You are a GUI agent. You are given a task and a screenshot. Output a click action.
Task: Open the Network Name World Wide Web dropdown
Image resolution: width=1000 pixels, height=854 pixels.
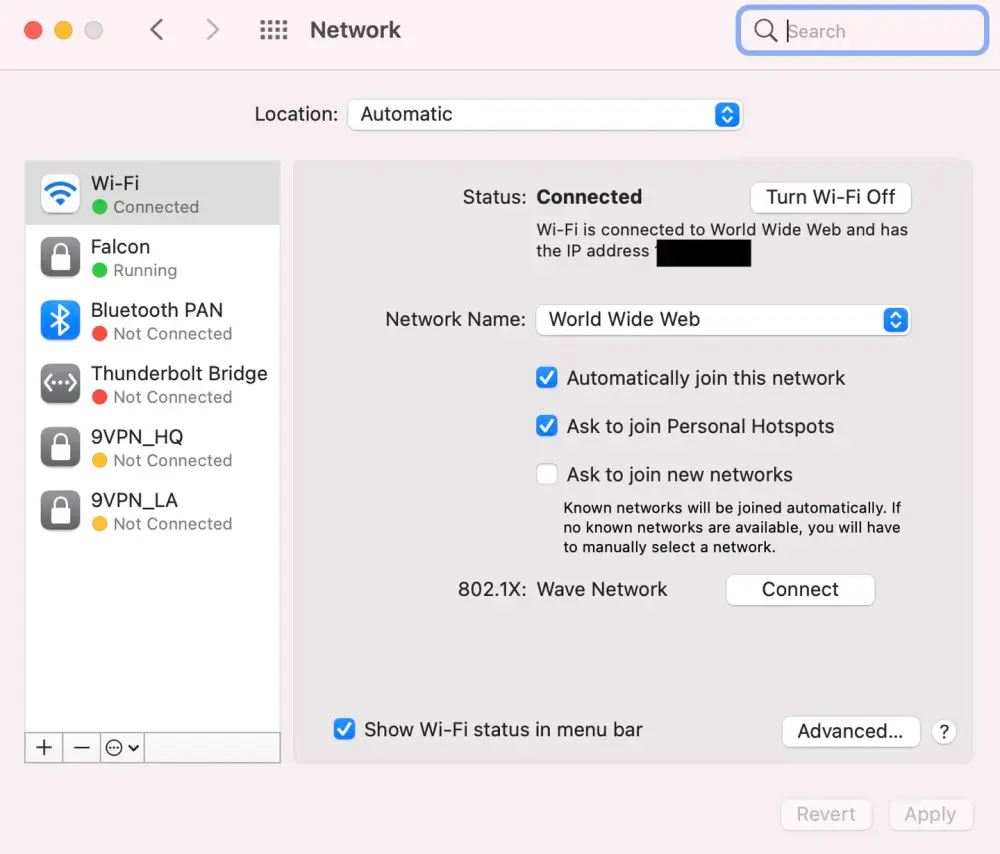click(x=723, y=320)
